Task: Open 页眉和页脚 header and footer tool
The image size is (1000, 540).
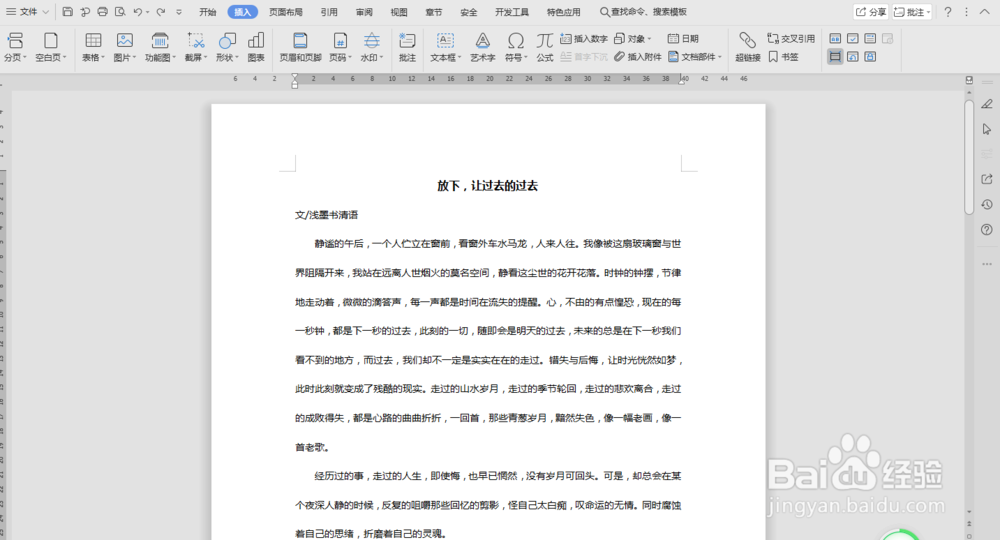Action: (x=300, y=47)
